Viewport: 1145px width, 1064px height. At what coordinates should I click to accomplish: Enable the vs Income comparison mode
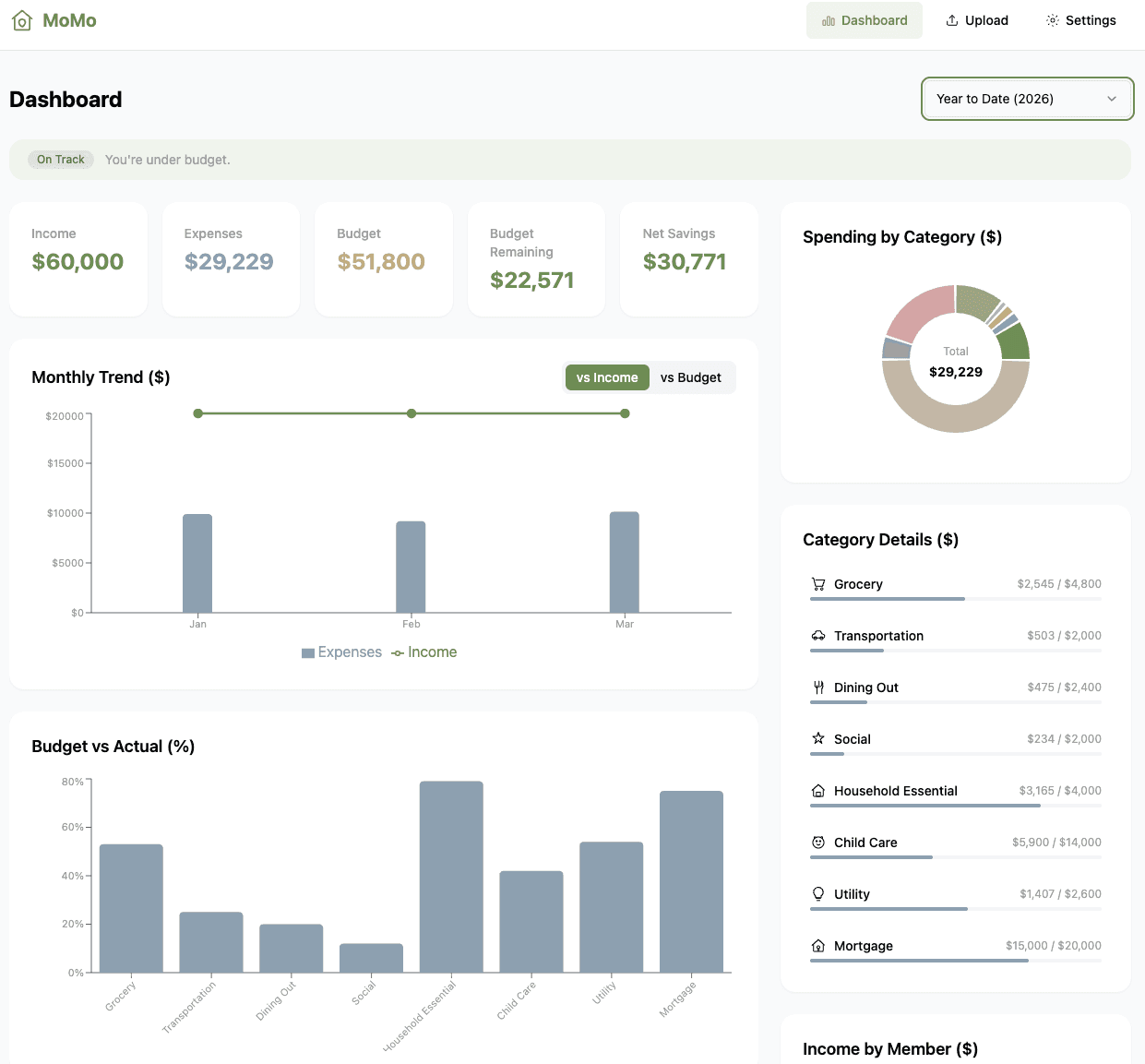point(607,377)
